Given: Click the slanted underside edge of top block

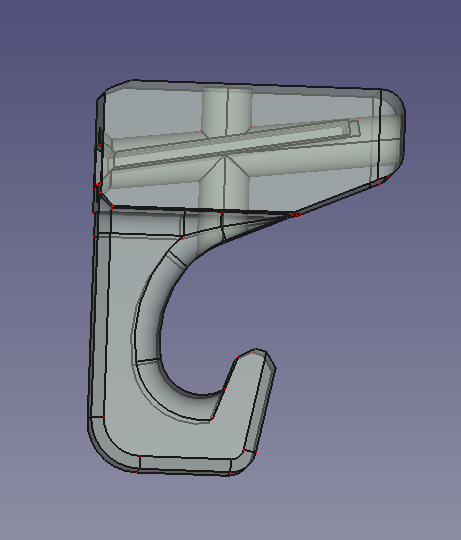Looking at the screenshot, I should coord(336,197).
